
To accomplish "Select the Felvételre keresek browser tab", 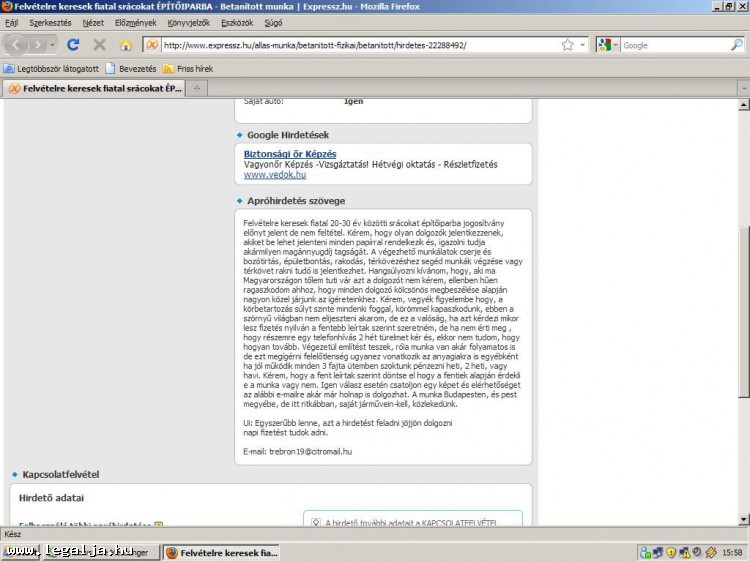I will (95, 88).
